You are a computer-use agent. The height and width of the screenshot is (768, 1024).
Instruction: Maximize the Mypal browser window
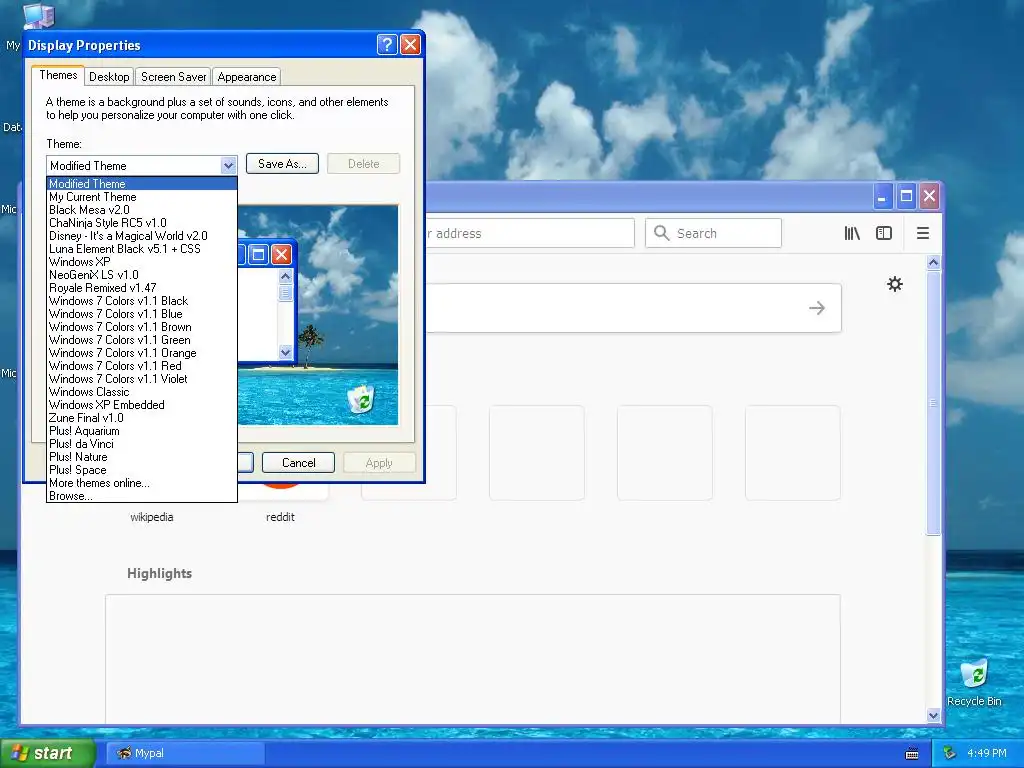click(x=906, y=196)
